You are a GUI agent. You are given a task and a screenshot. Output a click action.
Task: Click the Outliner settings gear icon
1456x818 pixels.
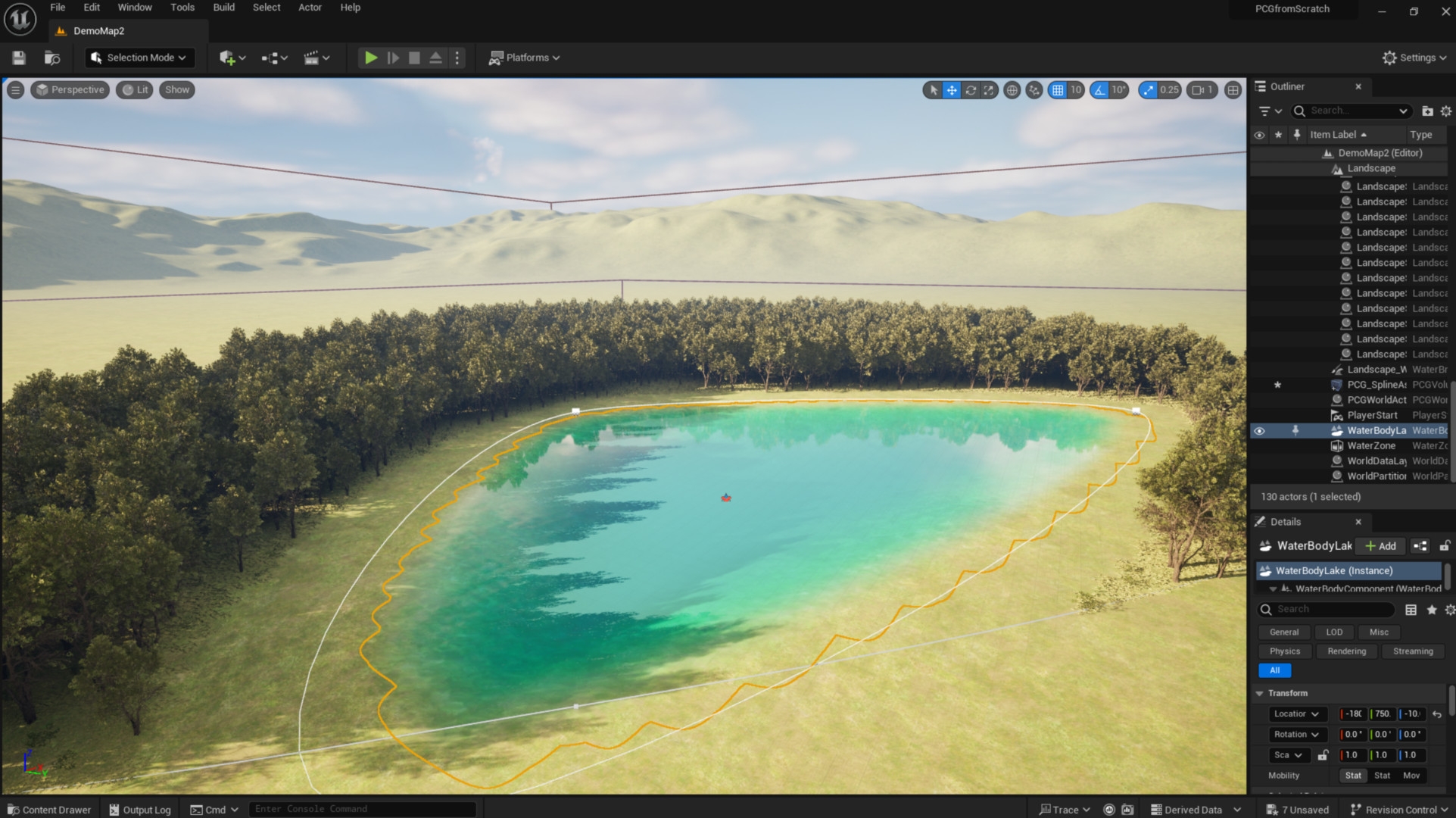(1445, 111)
